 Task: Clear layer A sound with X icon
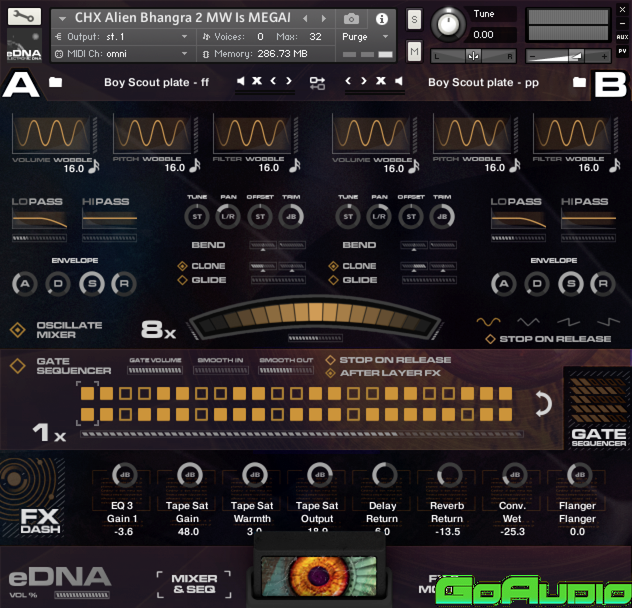[257, 81]
